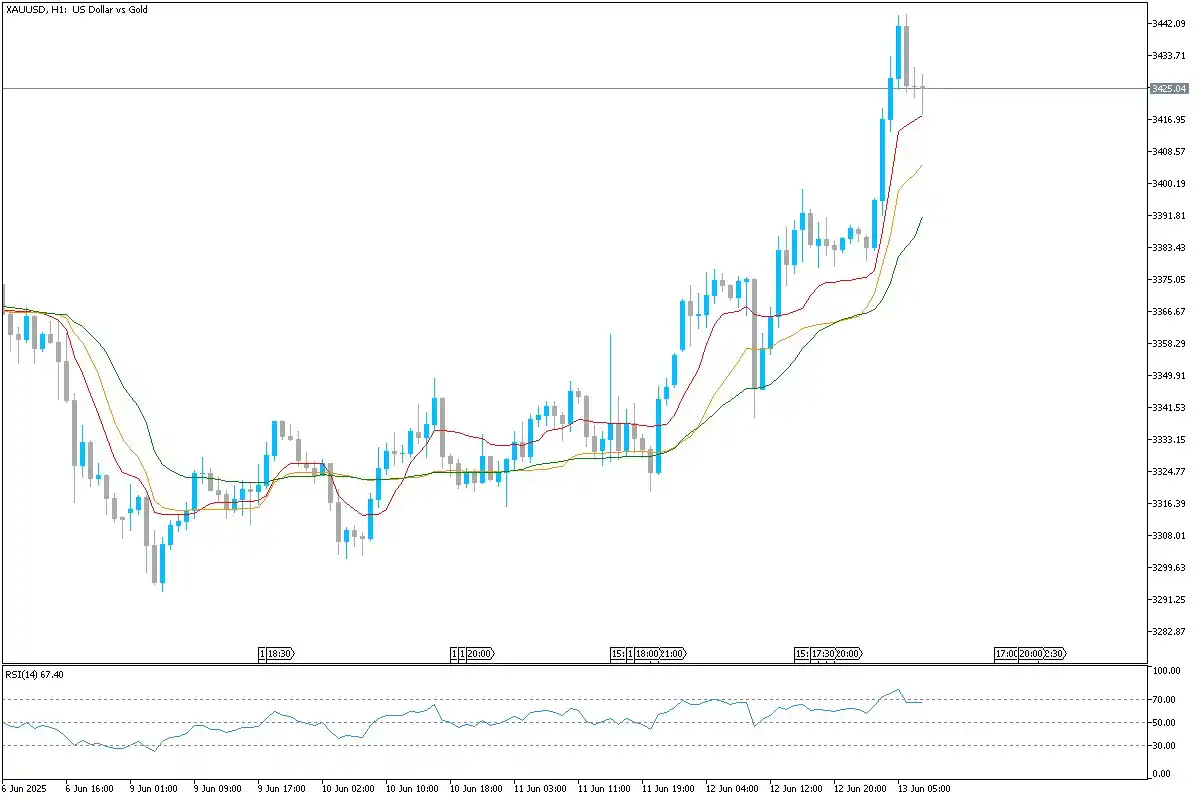Viewport: 1200px width, 800px height.
Task: Click the 12 Jun 20:00 time label
Action: pos(860,788)
